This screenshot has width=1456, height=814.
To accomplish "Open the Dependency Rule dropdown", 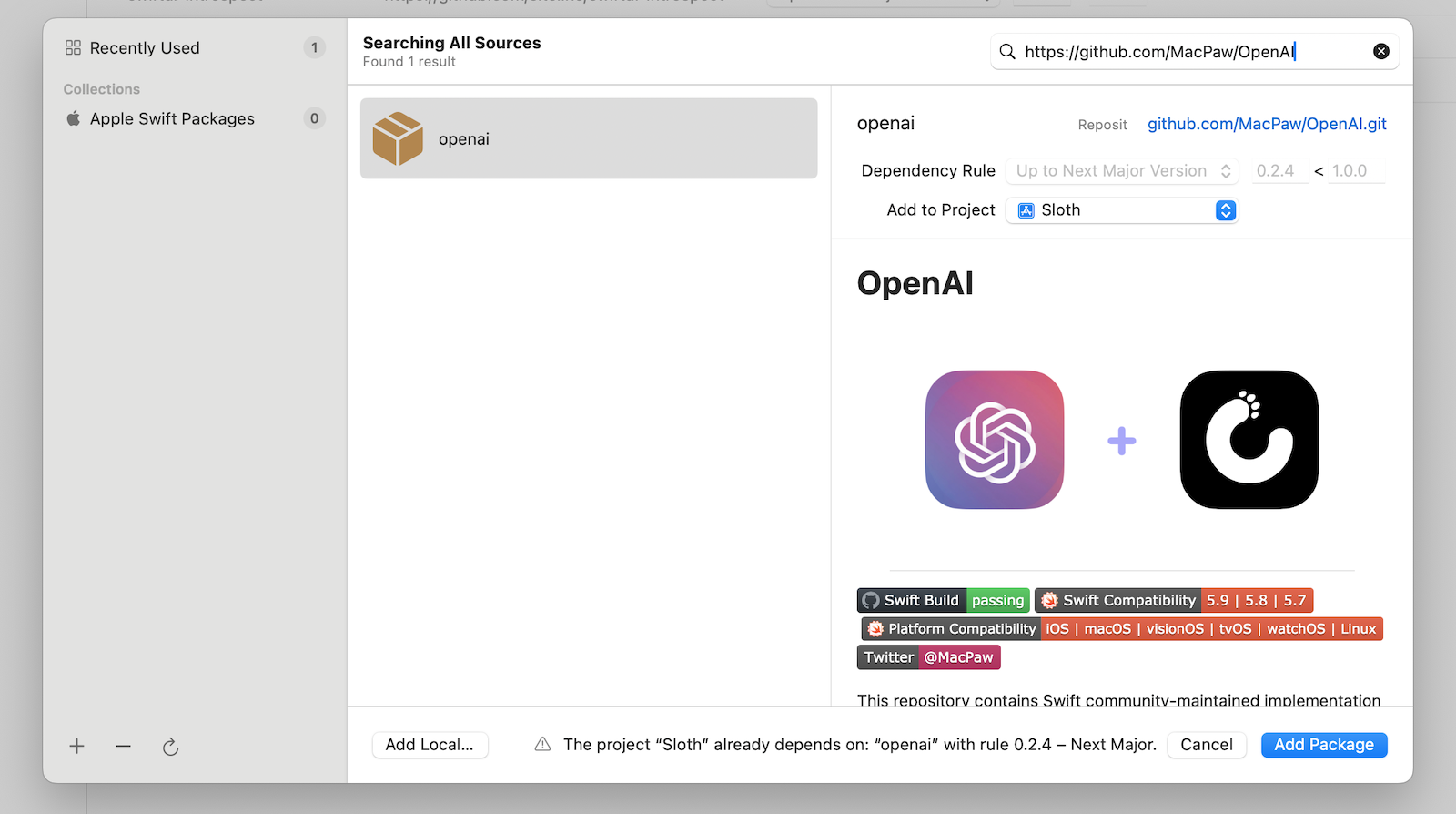I will tap(1122, 171).
